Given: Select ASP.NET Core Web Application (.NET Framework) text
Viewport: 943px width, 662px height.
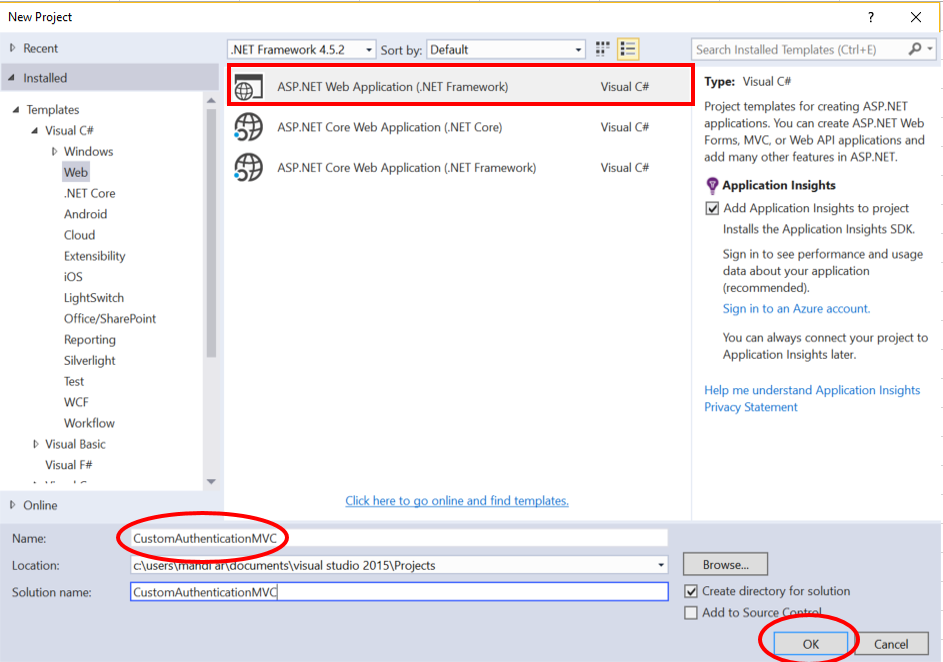Looking at the screenshot, I should 407,168.
